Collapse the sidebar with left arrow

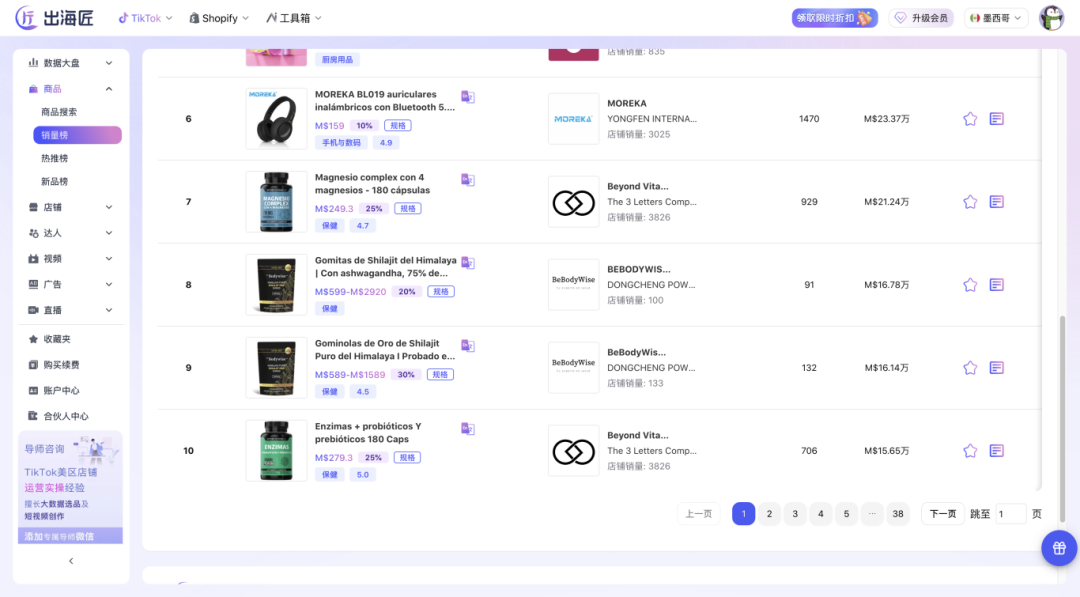point(71,561)
